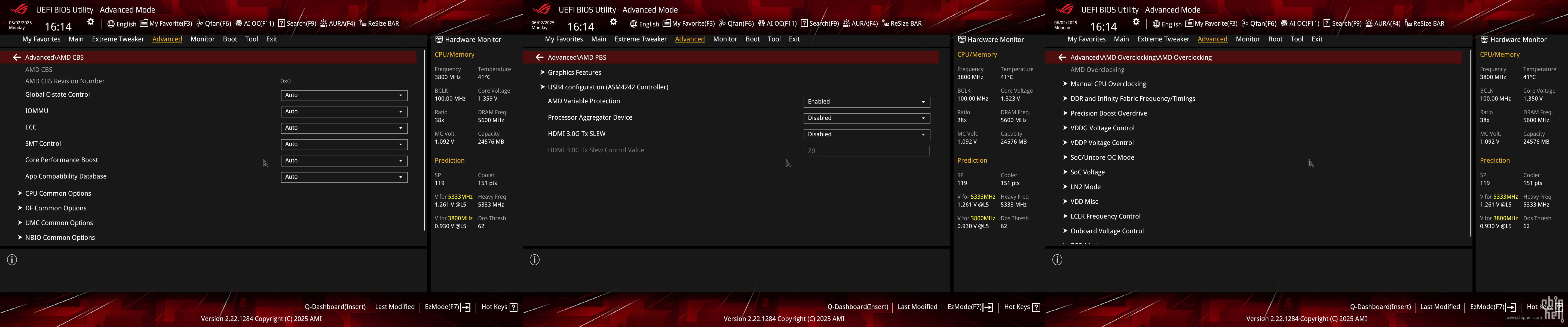Switch to Boot tab in AMD PBS screen
Screen dimensions: 1568x327
pos(753,39)
